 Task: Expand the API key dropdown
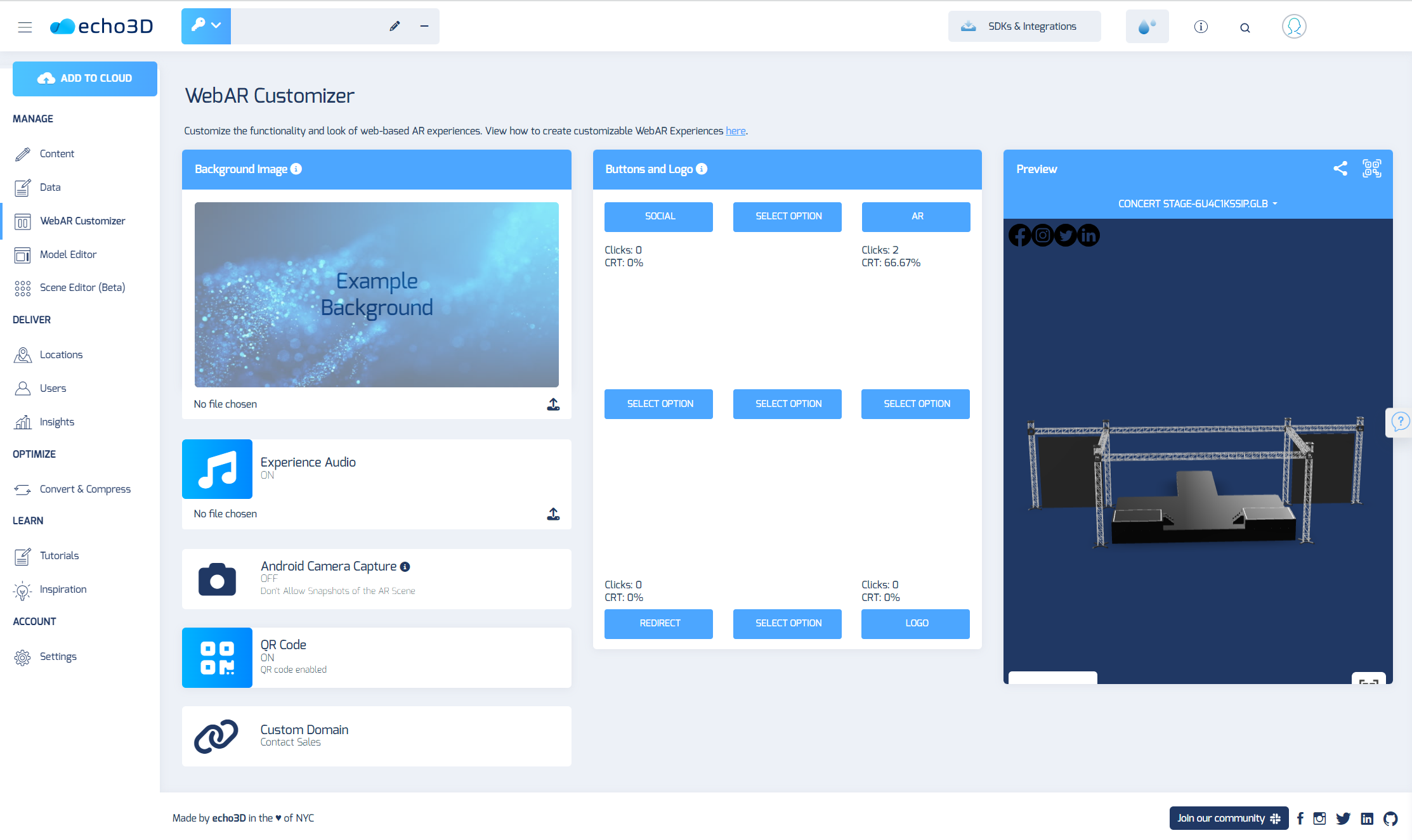[206, 26]
